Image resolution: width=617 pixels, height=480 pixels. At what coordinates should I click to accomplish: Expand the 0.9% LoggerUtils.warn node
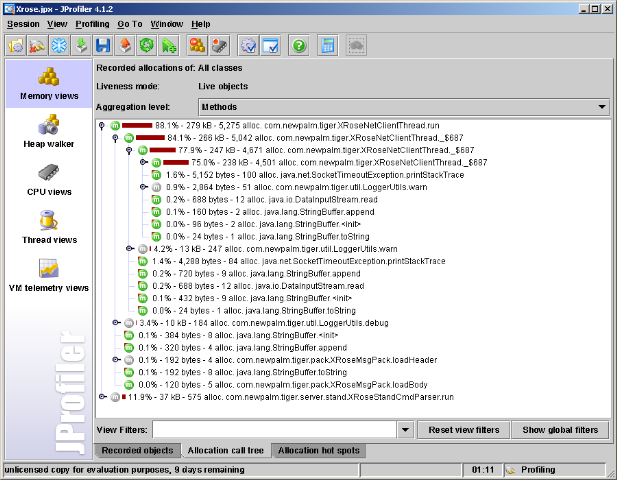(144, 187)
